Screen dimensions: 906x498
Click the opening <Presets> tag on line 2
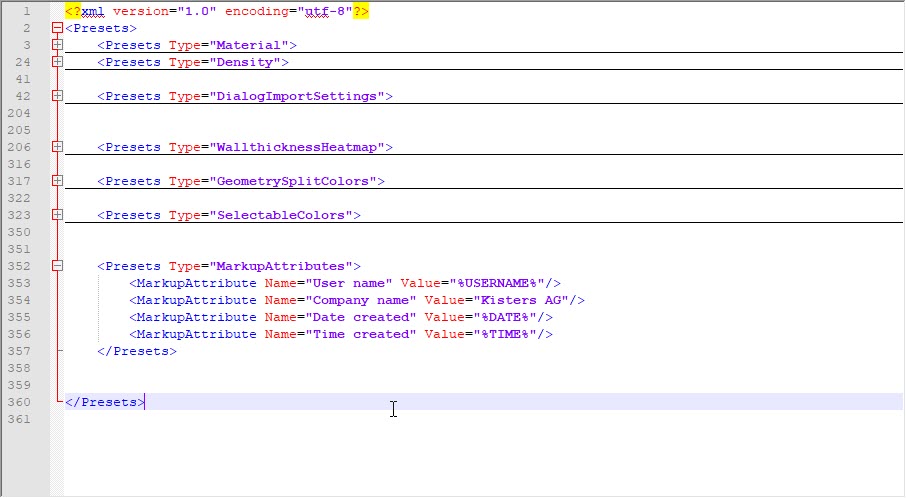(x=101, y=28)
